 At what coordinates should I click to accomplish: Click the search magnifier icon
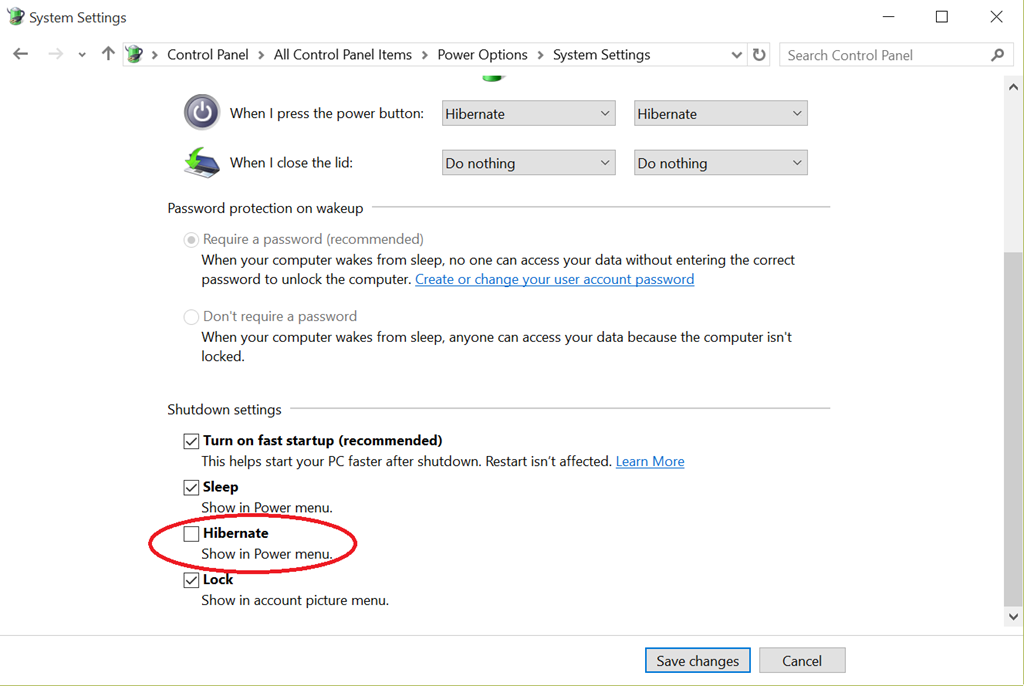click(997, 55)
